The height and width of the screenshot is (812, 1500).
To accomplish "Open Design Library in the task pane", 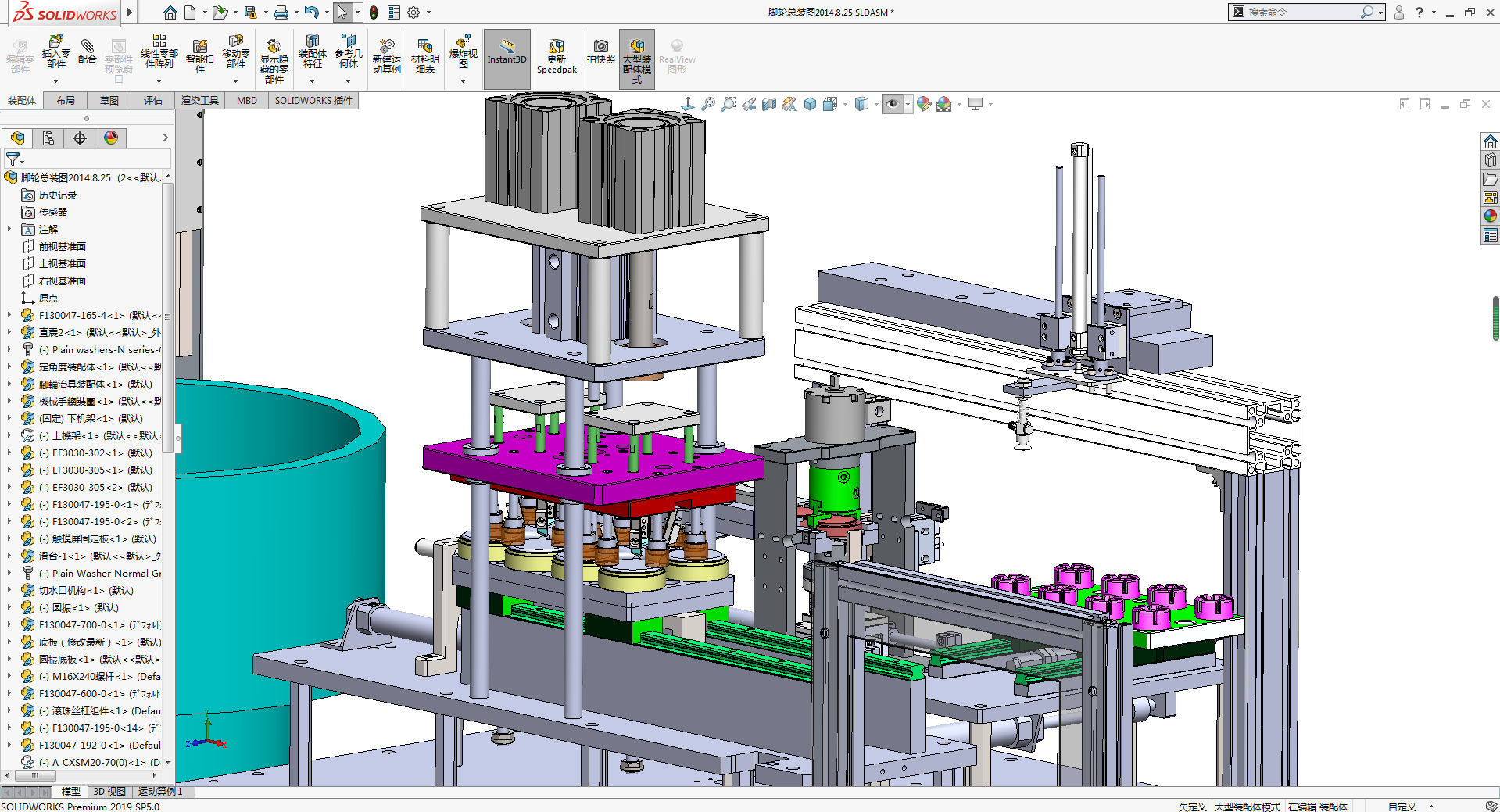I will (x=1491, y=160).
